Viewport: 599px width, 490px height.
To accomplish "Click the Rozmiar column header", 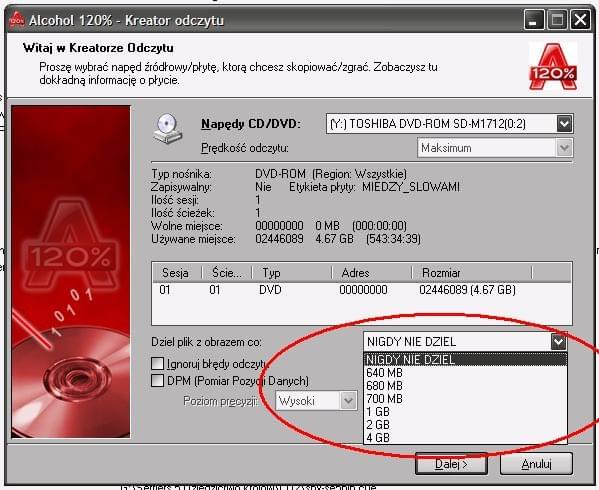I will click(x=472, y=273).
